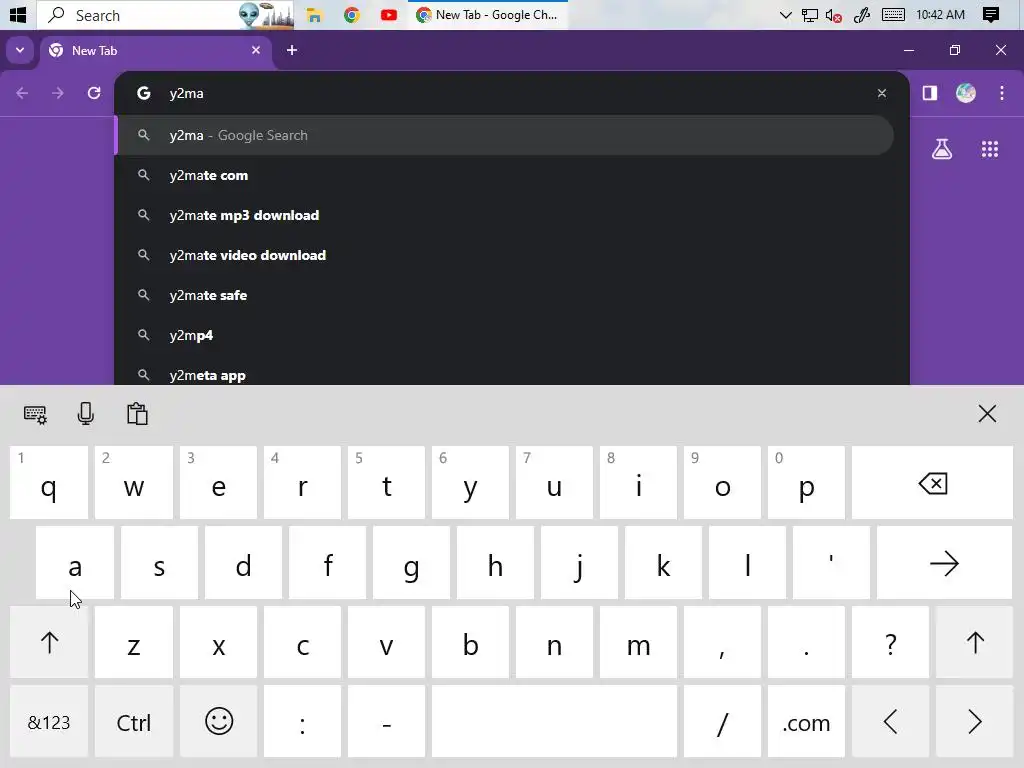Reload the page in Chrome
Screen dimensions: 1024x768
pyautogui.click(x=94, y=93)
